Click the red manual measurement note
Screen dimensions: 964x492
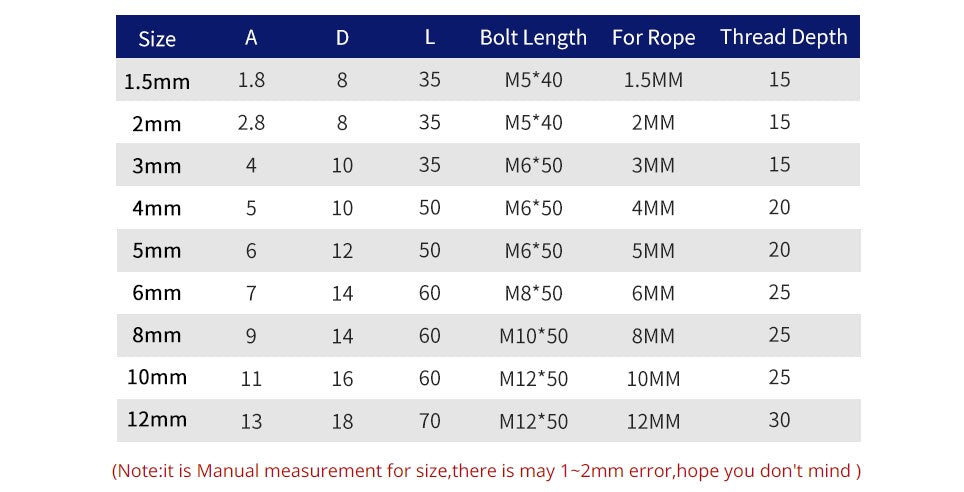pyautogui.click(x=487, y=470)
